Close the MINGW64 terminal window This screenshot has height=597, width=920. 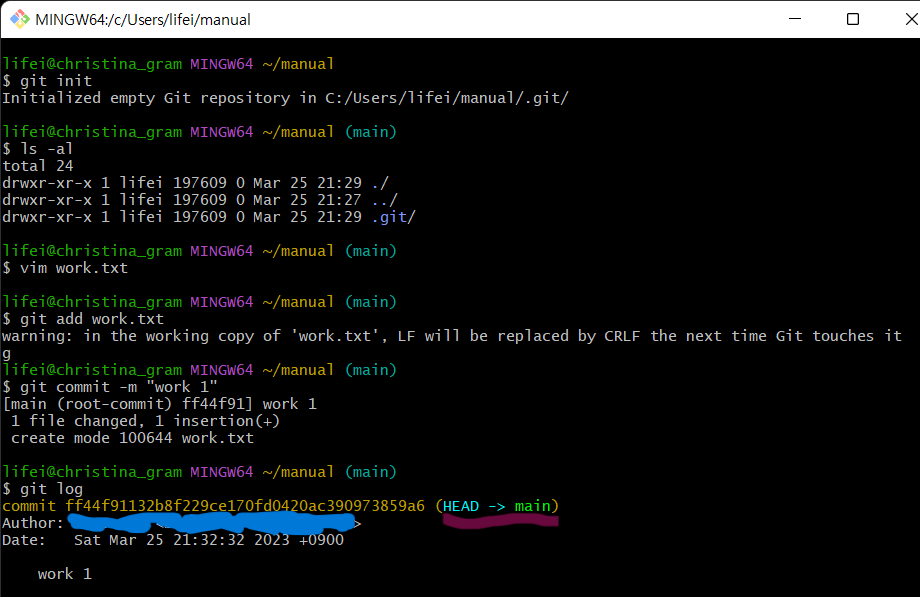(911, 19)
